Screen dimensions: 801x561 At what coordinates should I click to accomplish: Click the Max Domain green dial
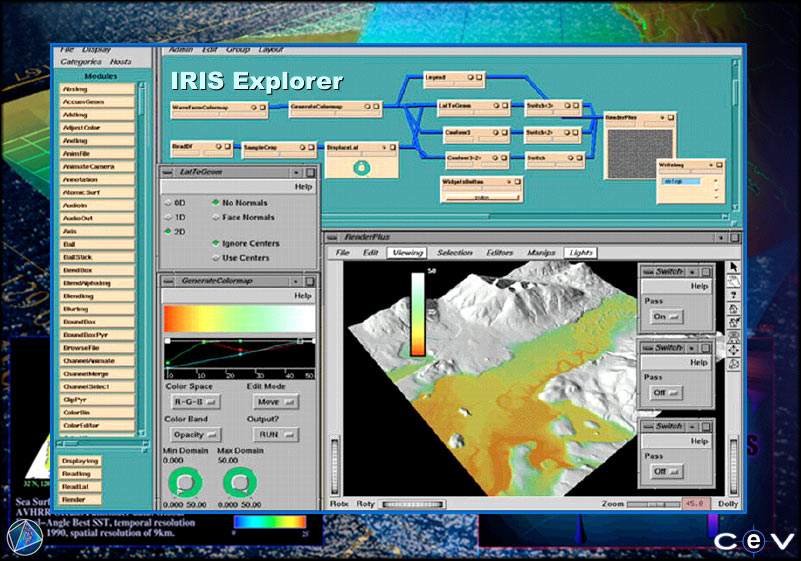pos(240,482)
